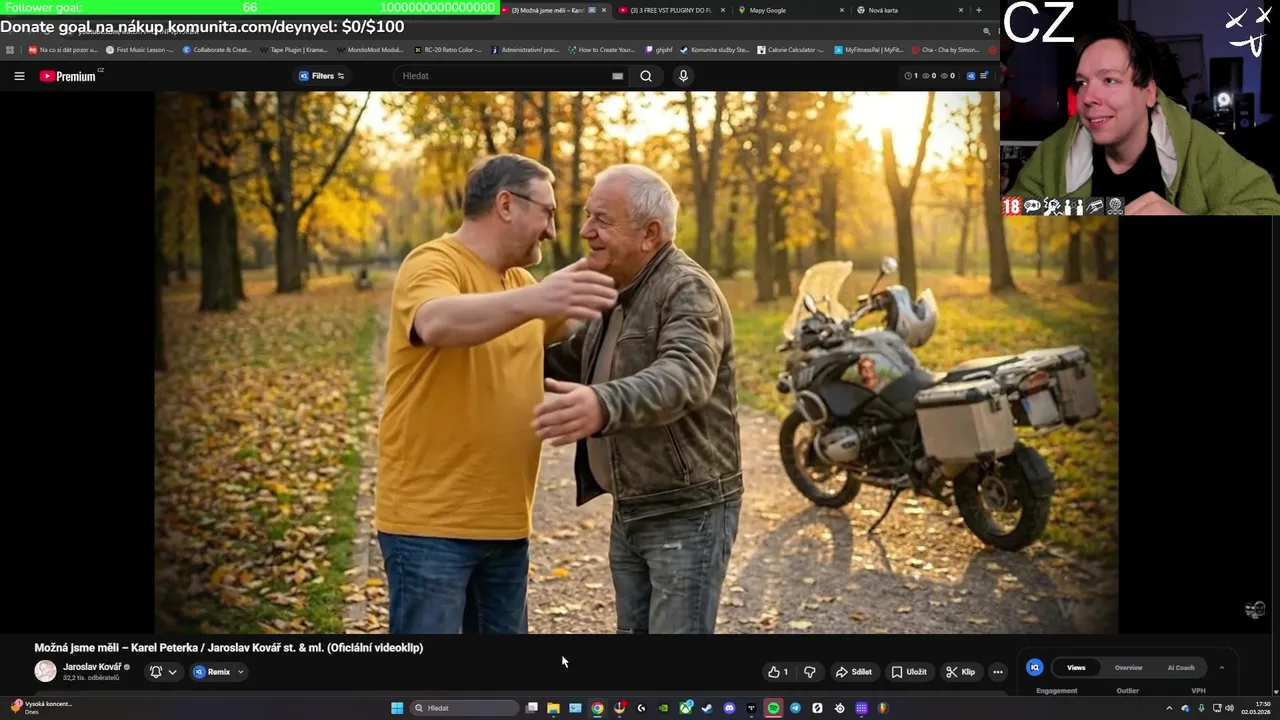Select the video title Možná jsme měli

(x=228, y=648)
